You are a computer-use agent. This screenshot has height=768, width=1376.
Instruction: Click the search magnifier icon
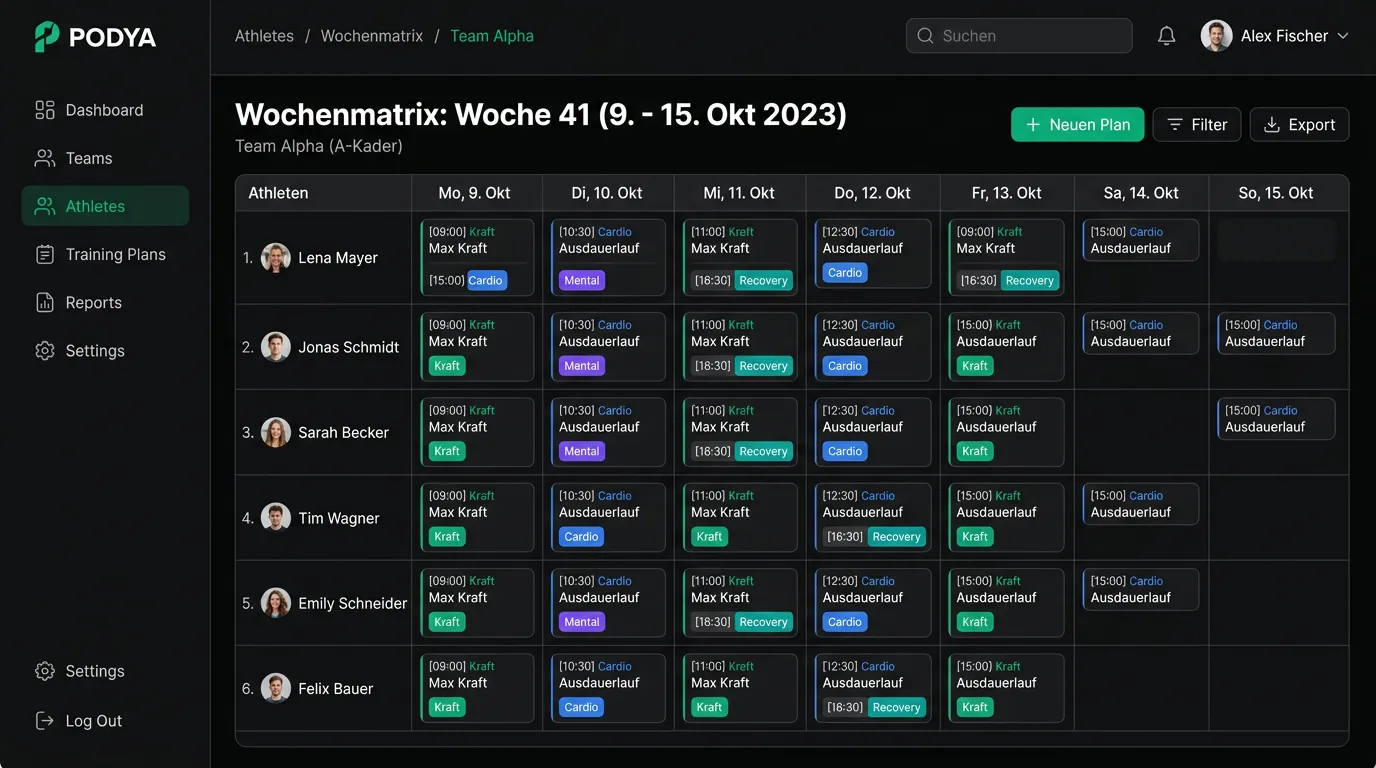click(925, 36)
